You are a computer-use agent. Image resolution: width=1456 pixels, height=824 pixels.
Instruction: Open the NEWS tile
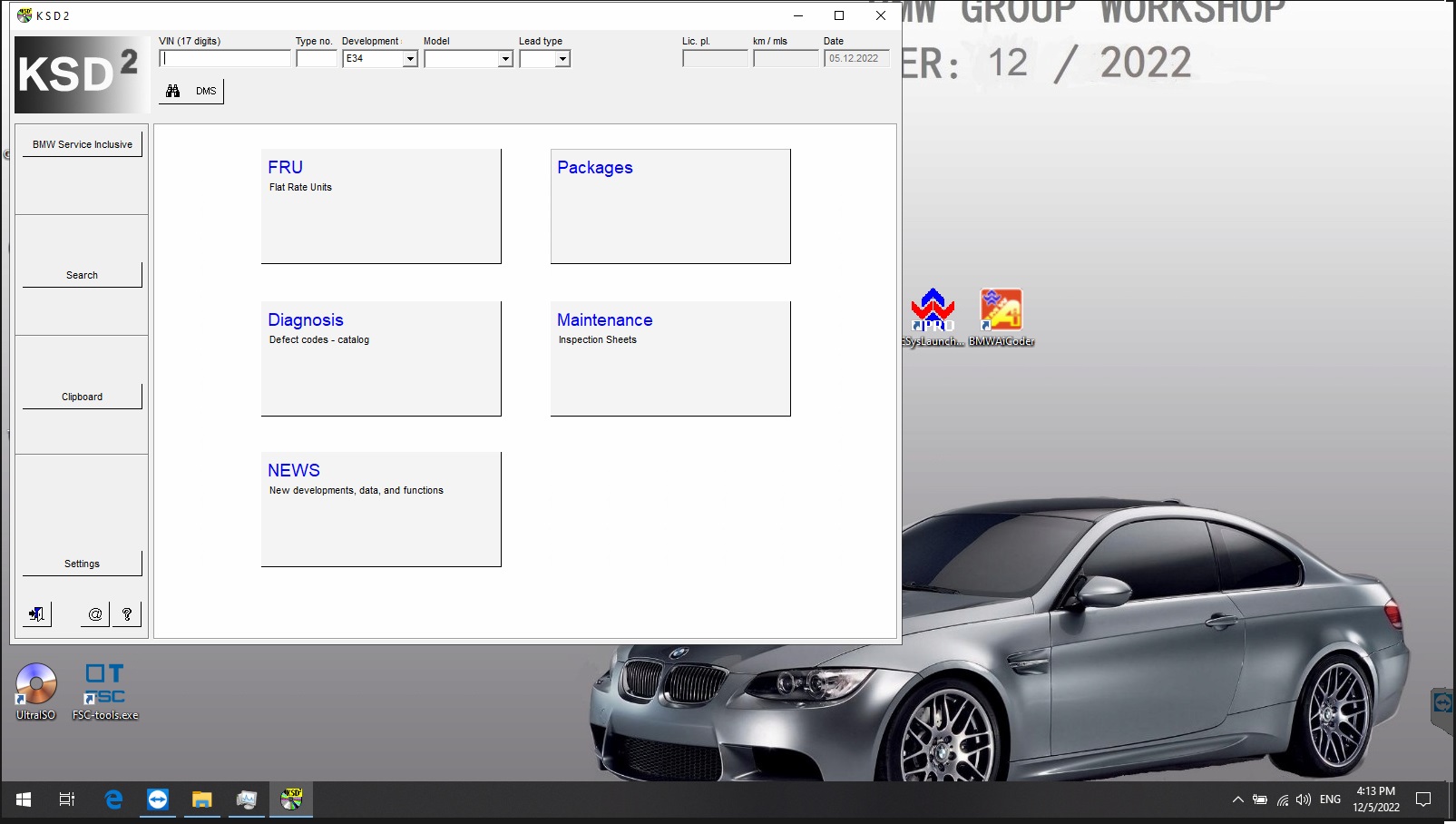[x=381, y=509]
